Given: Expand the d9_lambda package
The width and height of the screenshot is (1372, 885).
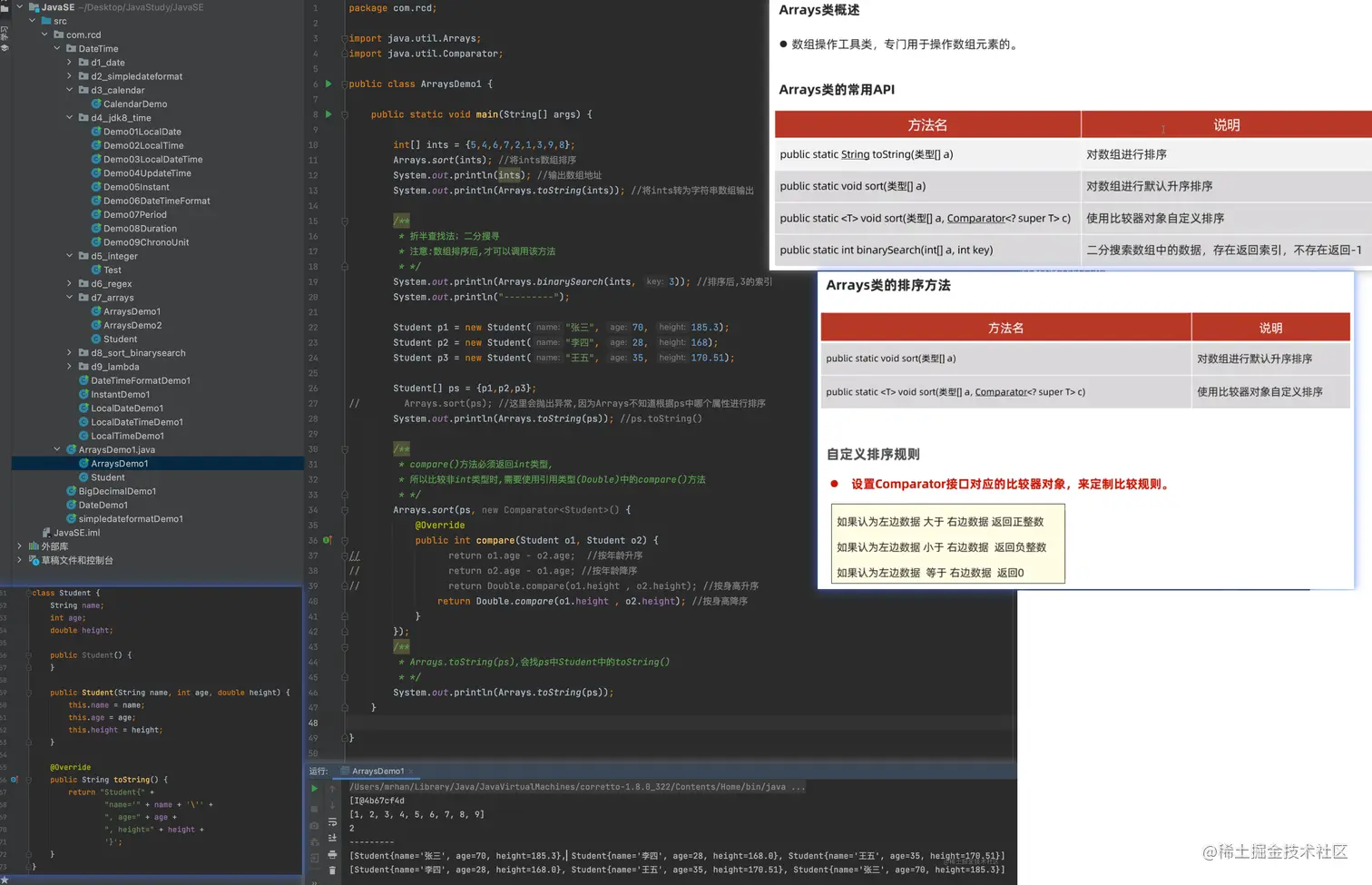Looking at the screenshot, I should point(70,367).
